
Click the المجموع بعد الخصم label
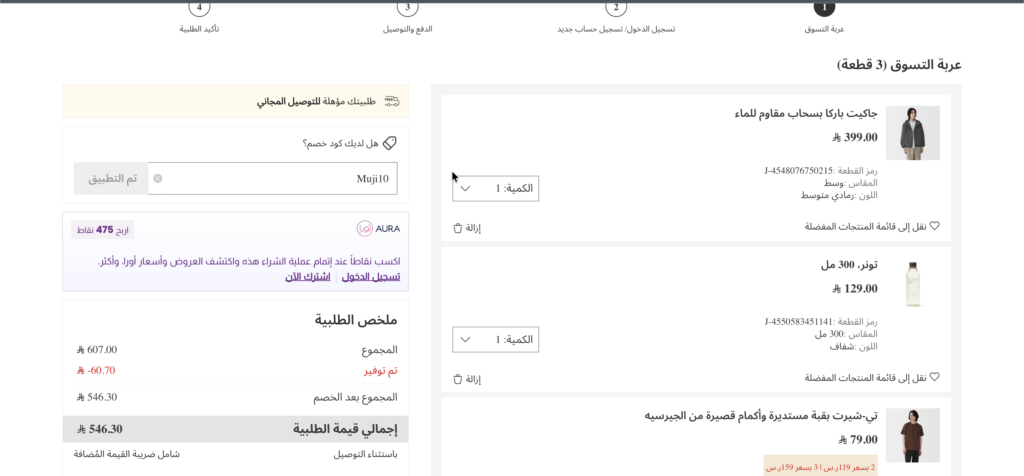(355, 397)
